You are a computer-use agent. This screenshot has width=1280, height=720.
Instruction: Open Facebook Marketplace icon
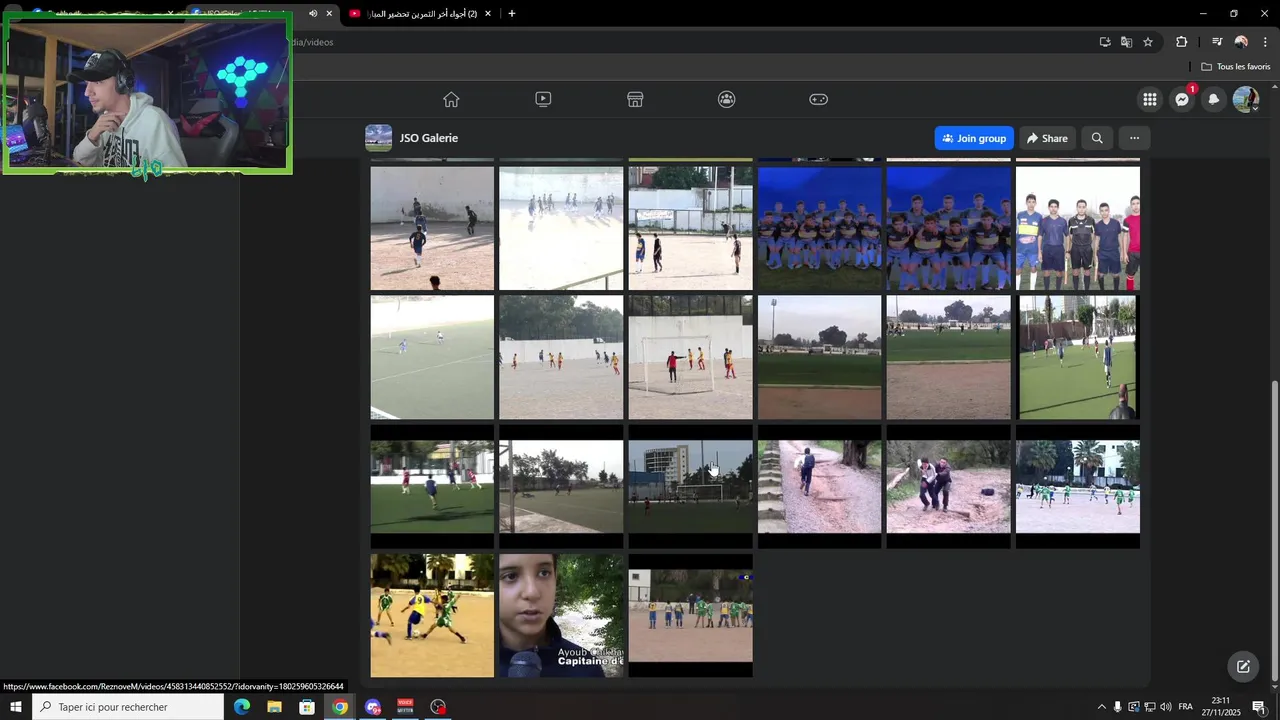(635, 99)
